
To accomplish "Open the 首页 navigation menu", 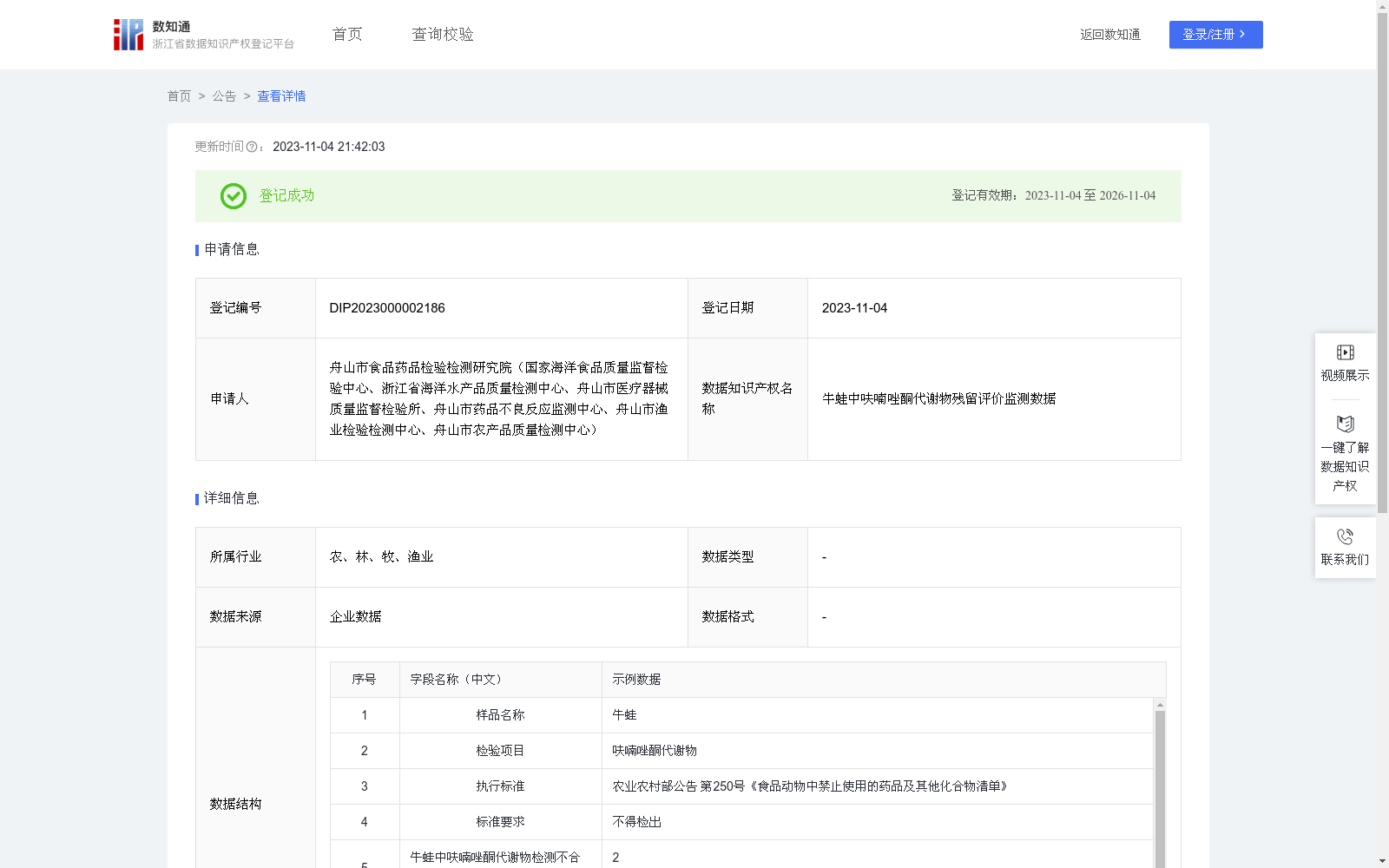I will [x=347, y=35].
